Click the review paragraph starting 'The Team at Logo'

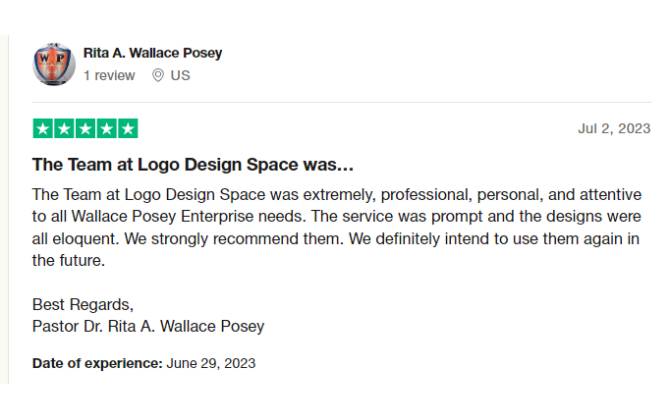[337, 227]
